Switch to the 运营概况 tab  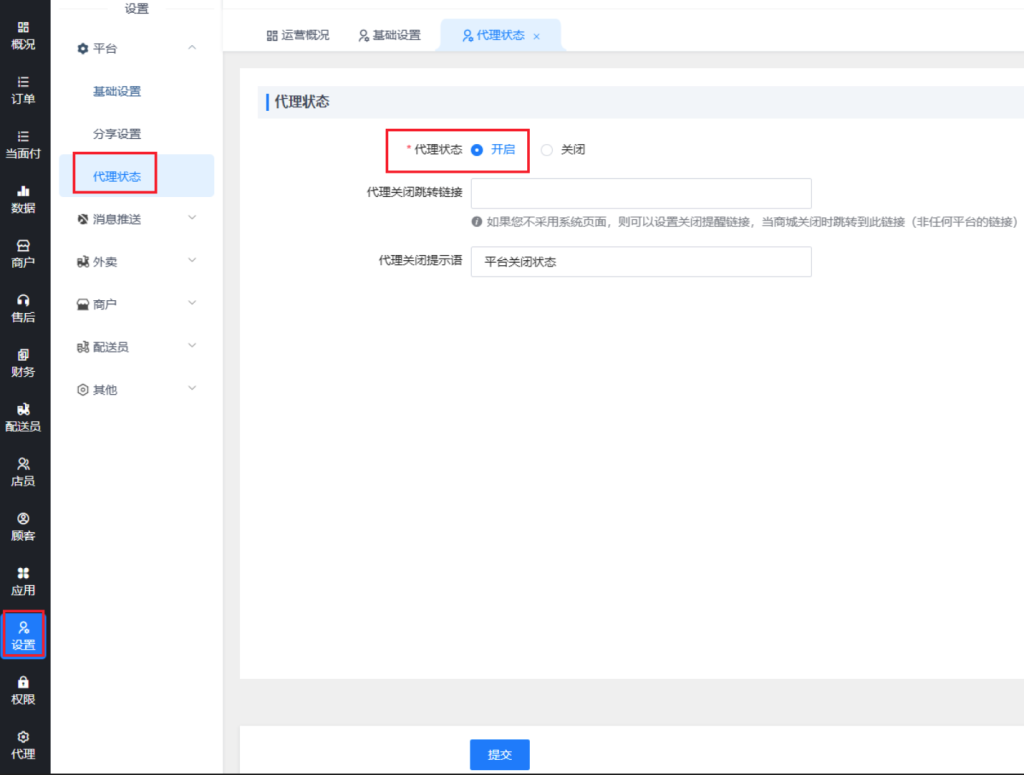coord(297,35)
